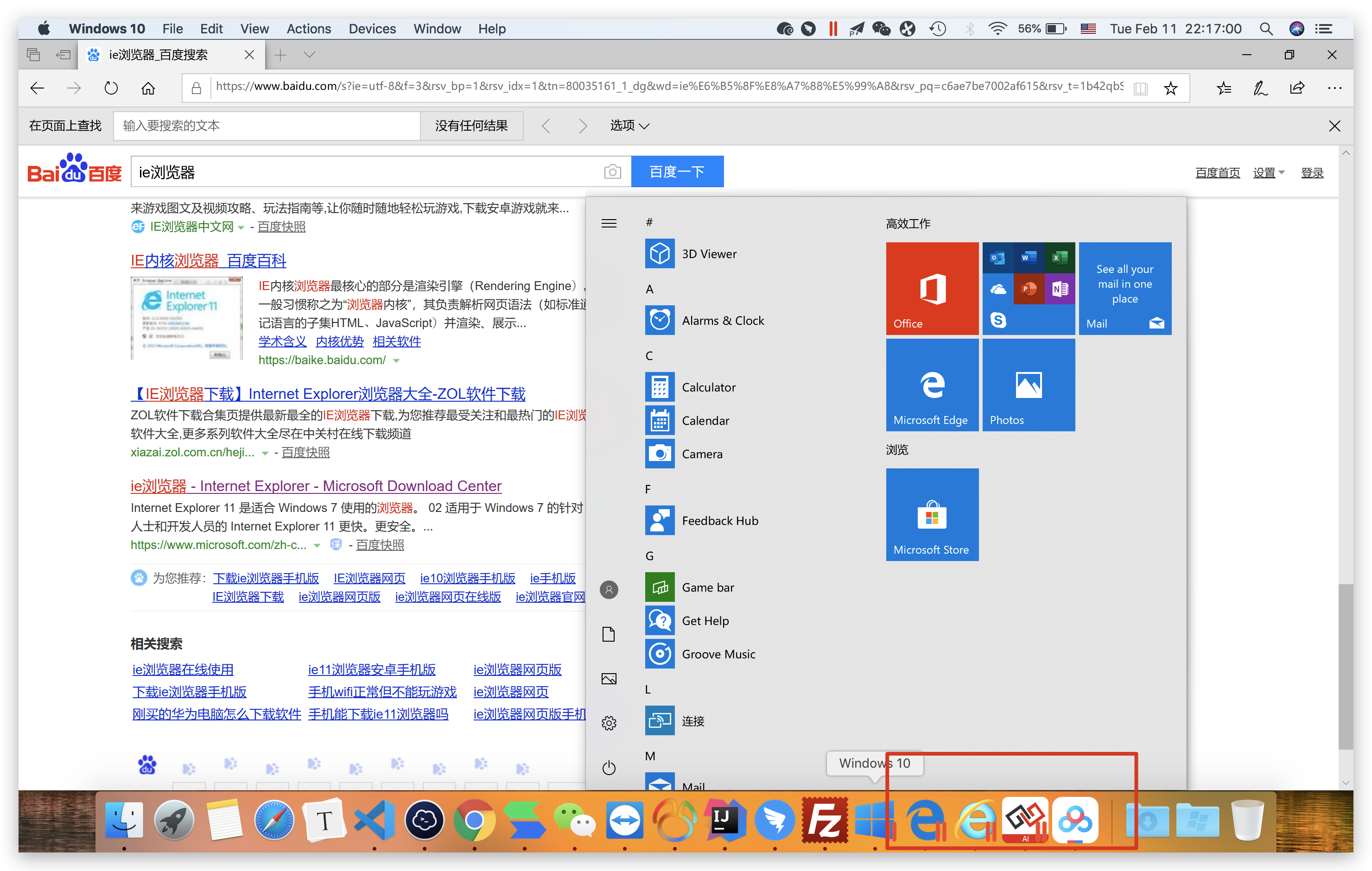This screenshot has width=1372, height=871.
Task: Open Settings gear in Start menu
Action: [x=609, y=724]
